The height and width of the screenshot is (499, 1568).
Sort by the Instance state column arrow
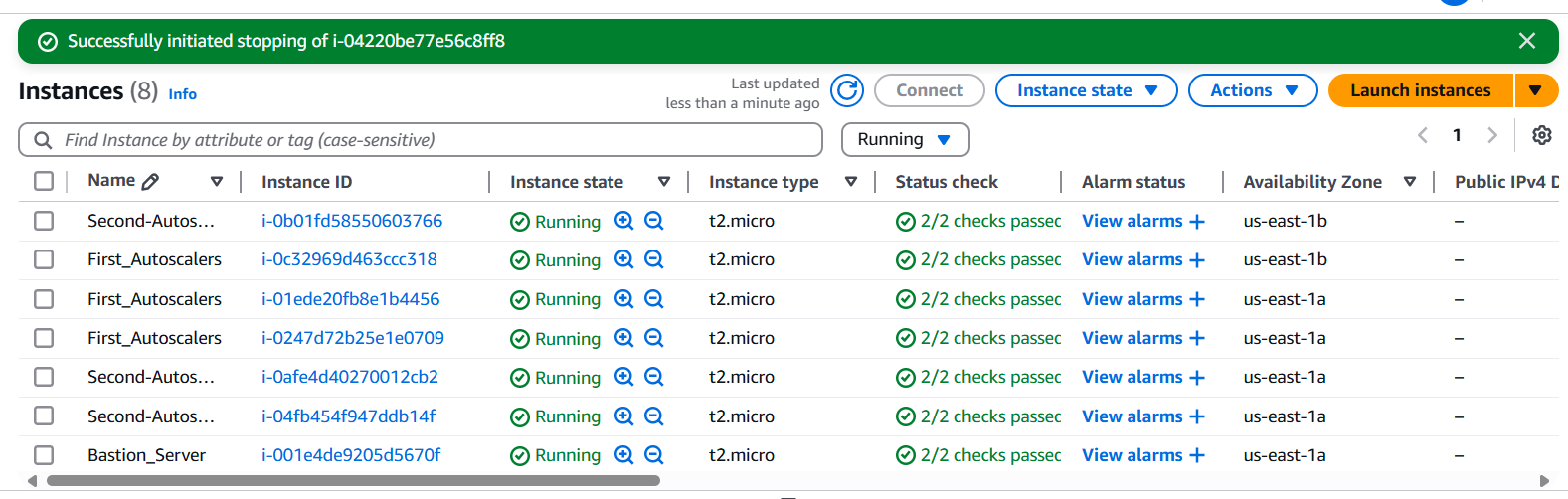point(664,182)
